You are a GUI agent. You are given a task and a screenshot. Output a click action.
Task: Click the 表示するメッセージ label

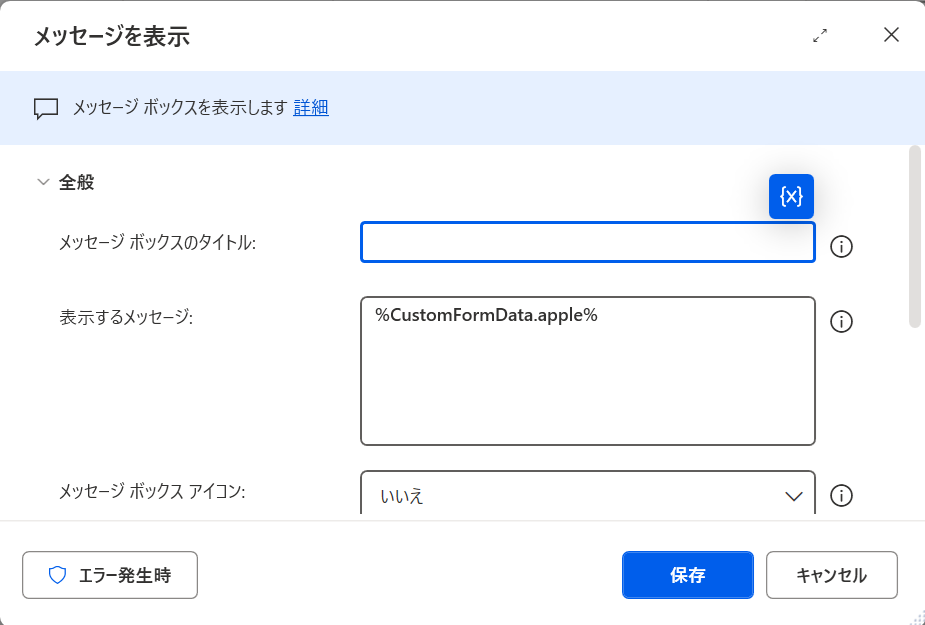tap(126, 317)
